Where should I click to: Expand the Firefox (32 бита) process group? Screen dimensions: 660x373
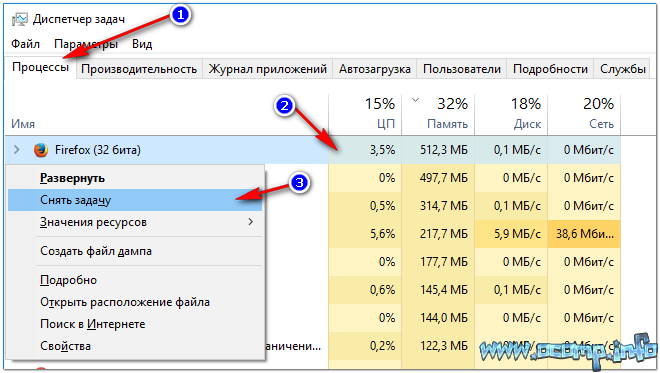(x=16, y=149)
